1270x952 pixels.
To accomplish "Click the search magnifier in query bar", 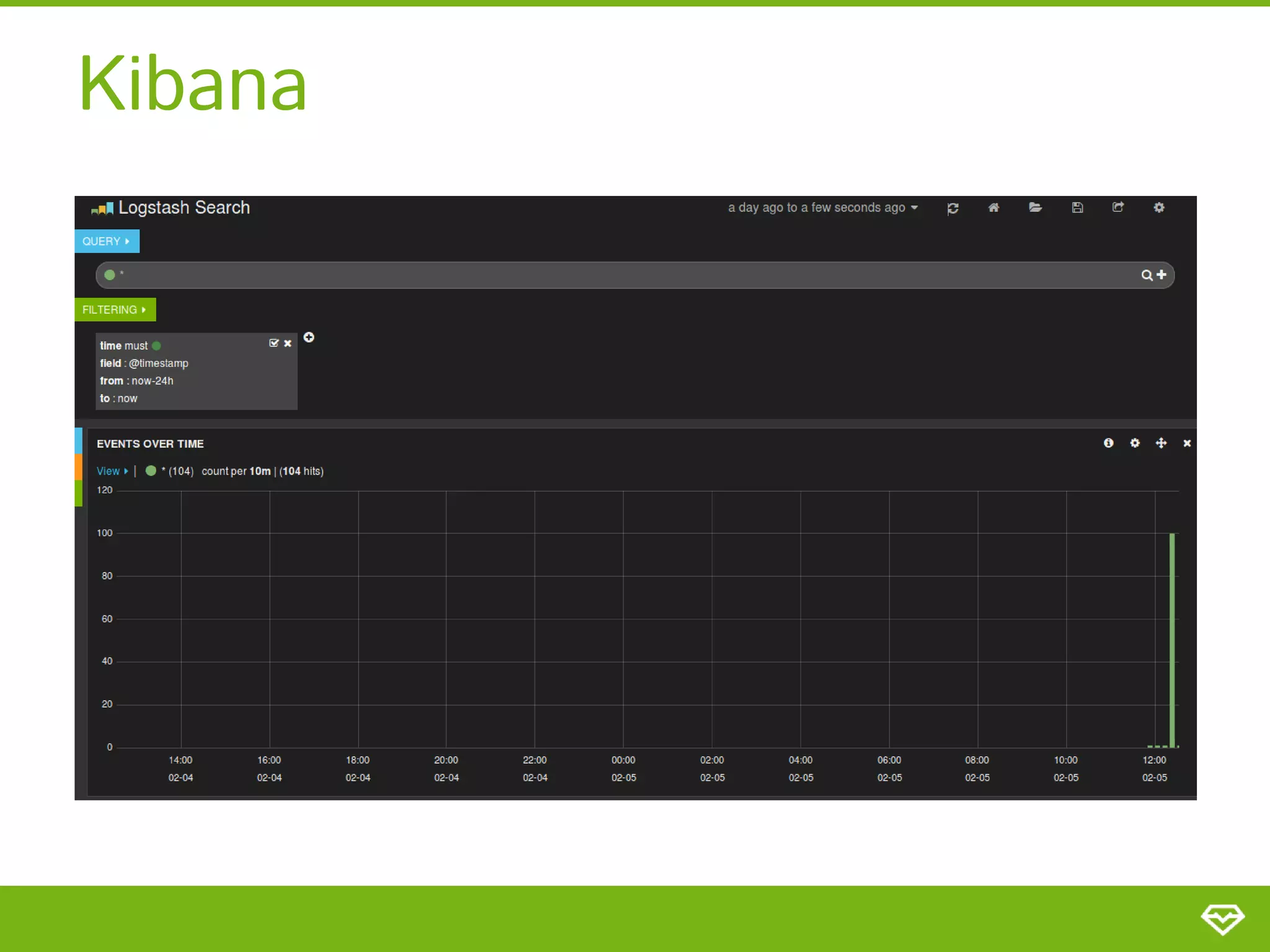I will [1147, 275].
